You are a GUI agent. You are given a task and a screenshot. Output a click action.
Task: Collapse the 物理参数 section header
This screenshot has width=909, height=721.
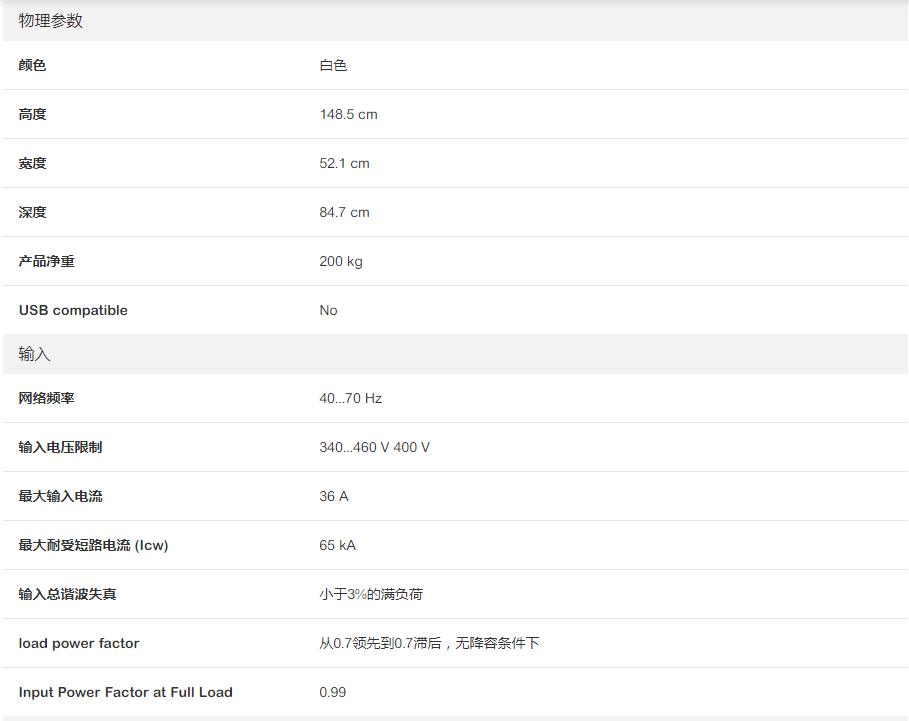pos(51,21)
